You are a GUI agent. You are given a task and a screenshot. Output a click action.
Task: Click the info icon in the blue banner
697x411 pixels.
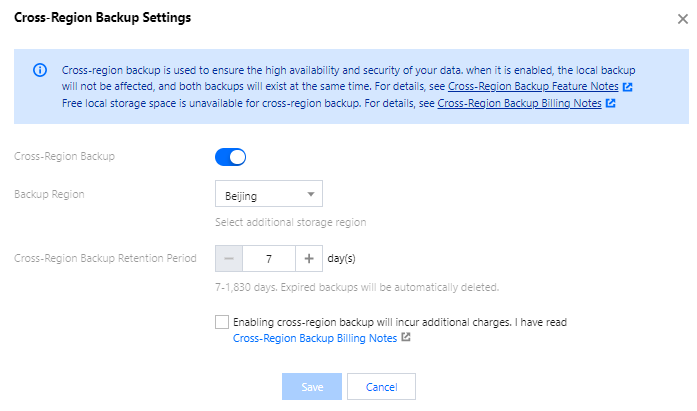coord(40,71)
